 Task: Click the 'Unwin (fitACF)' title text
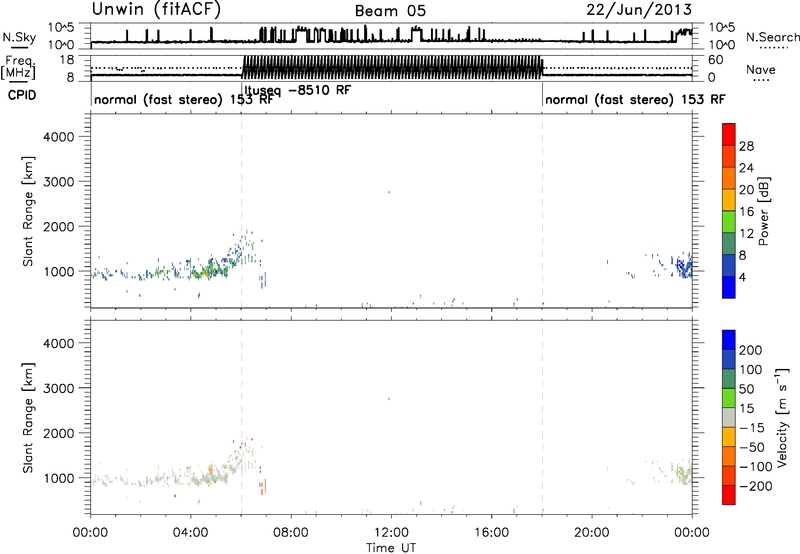[156, 10]
